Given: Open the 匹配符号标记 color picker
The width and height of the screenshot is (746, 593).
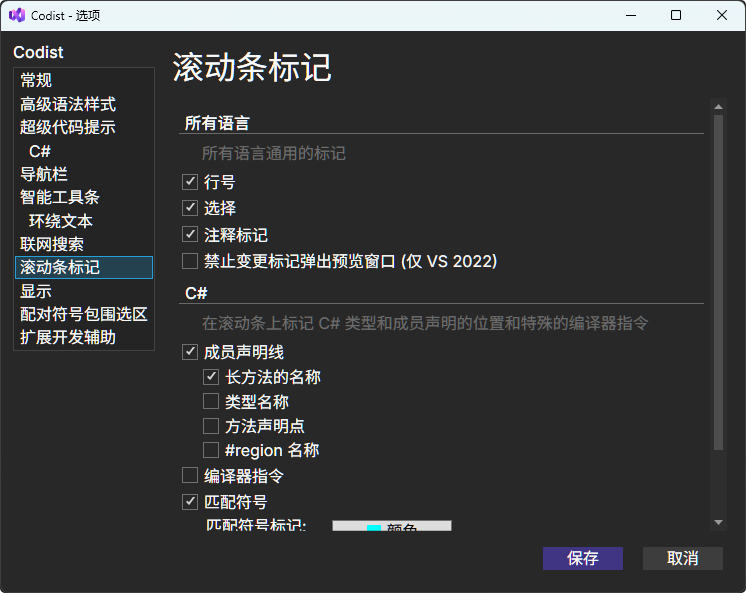Looking at the screenshot, I should pos(391,525).
